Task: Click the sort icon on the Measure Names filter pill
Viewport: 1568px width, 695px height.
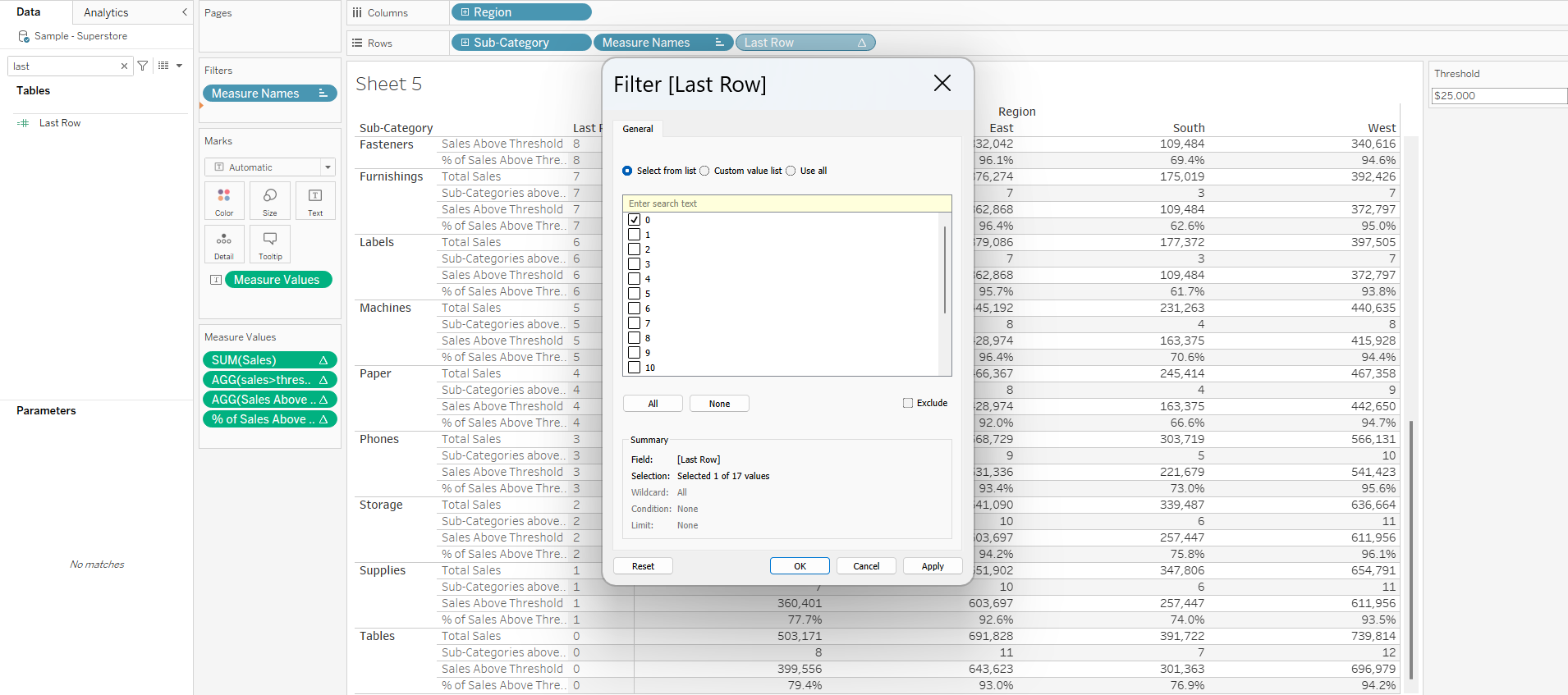Action: (323, 94)
